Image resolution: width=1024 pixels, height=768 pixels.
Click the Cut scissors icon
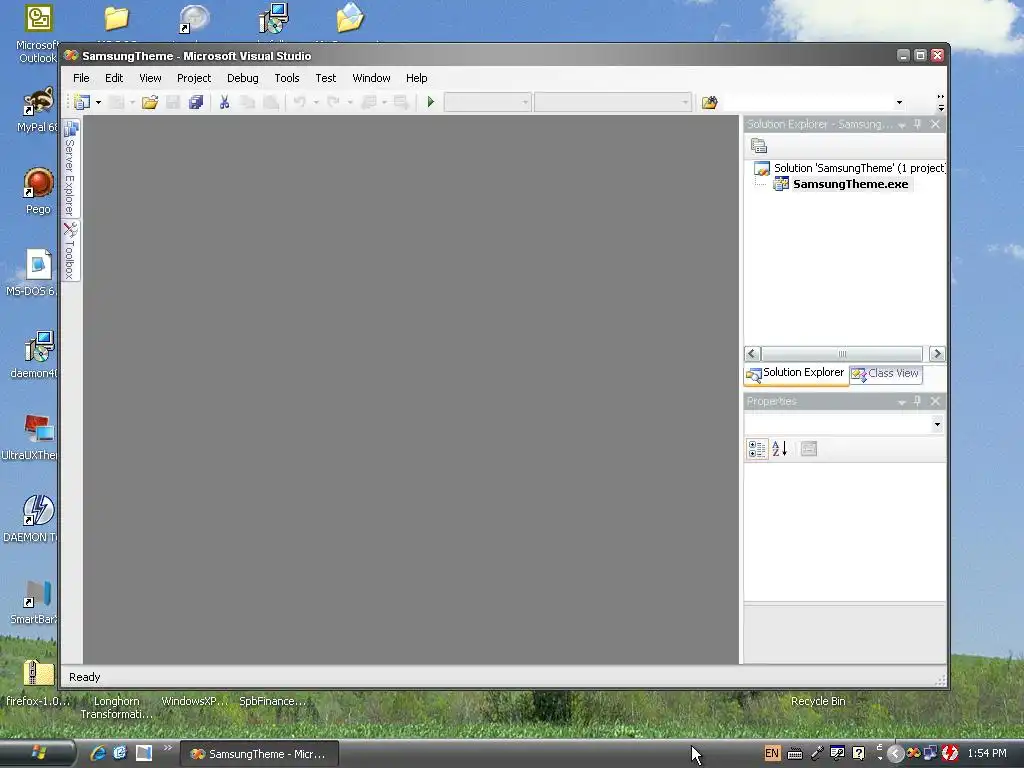click(224, 102)
